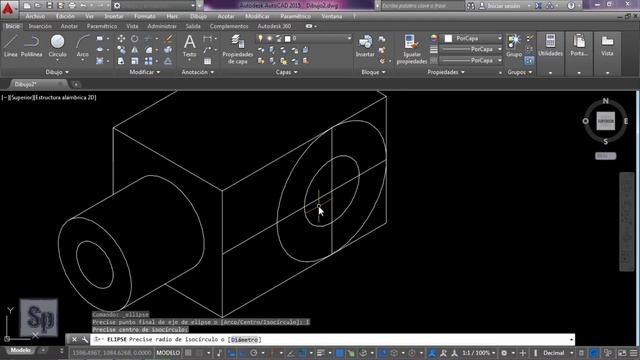Click the Igualar propiedades icon
Screen dimensions: 640x360
coord(411,49)
